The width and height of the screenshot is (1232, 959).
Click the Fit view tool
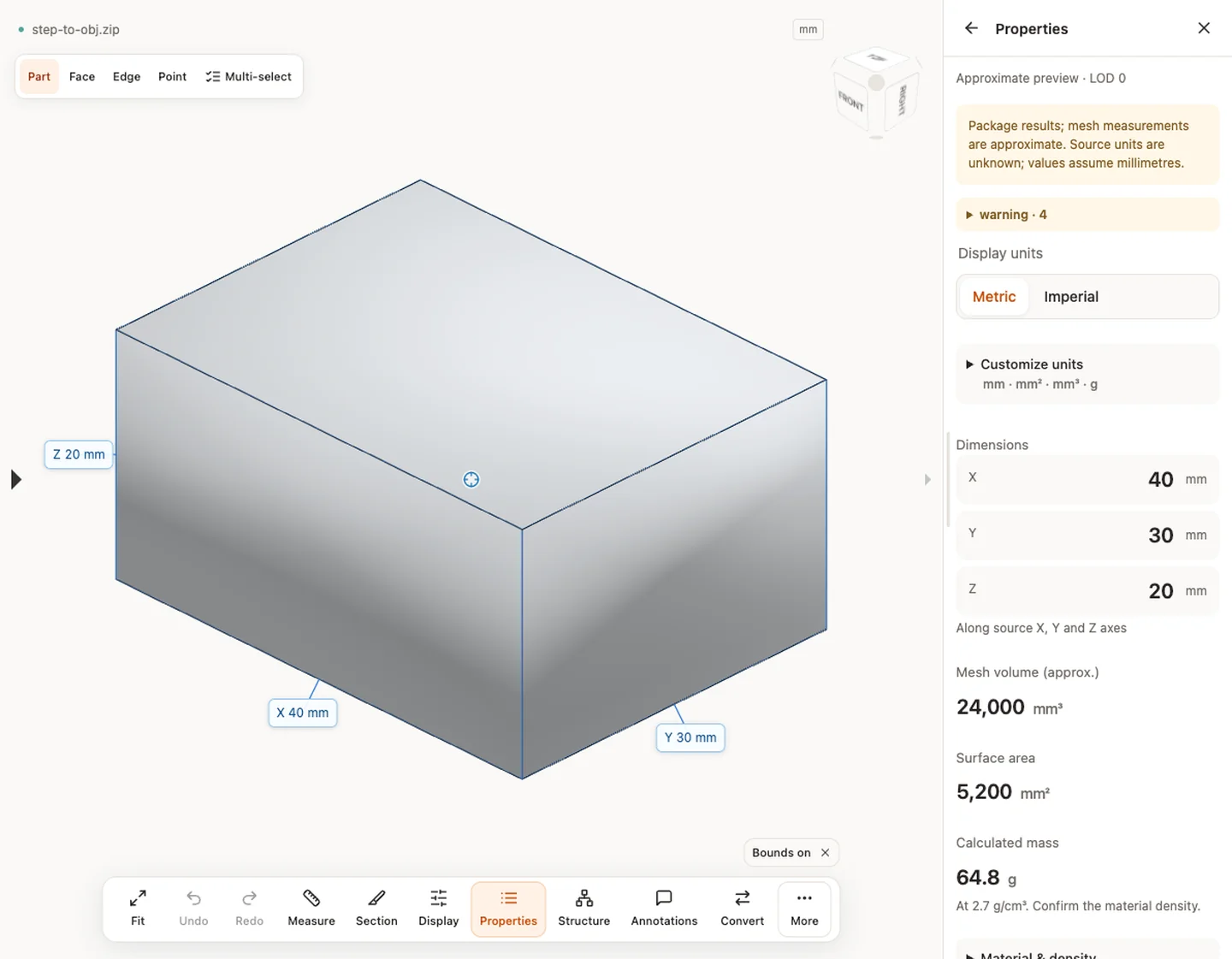pyautogui.click(x=138, y=909)
